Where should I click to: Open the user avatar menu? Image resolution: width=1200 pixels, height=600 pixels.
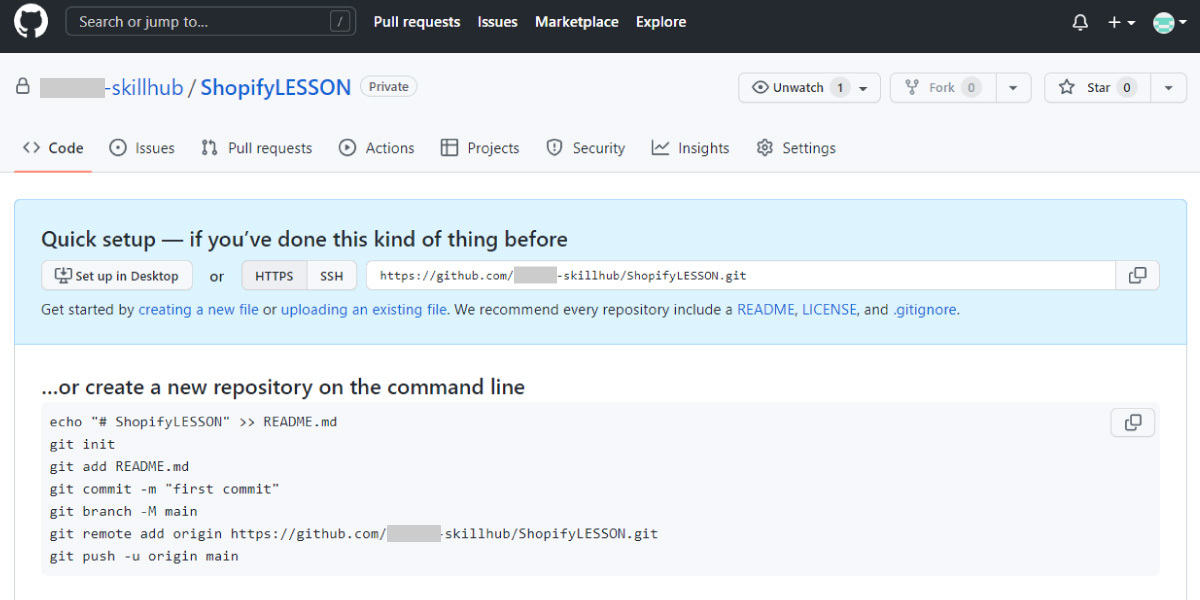1169,22
